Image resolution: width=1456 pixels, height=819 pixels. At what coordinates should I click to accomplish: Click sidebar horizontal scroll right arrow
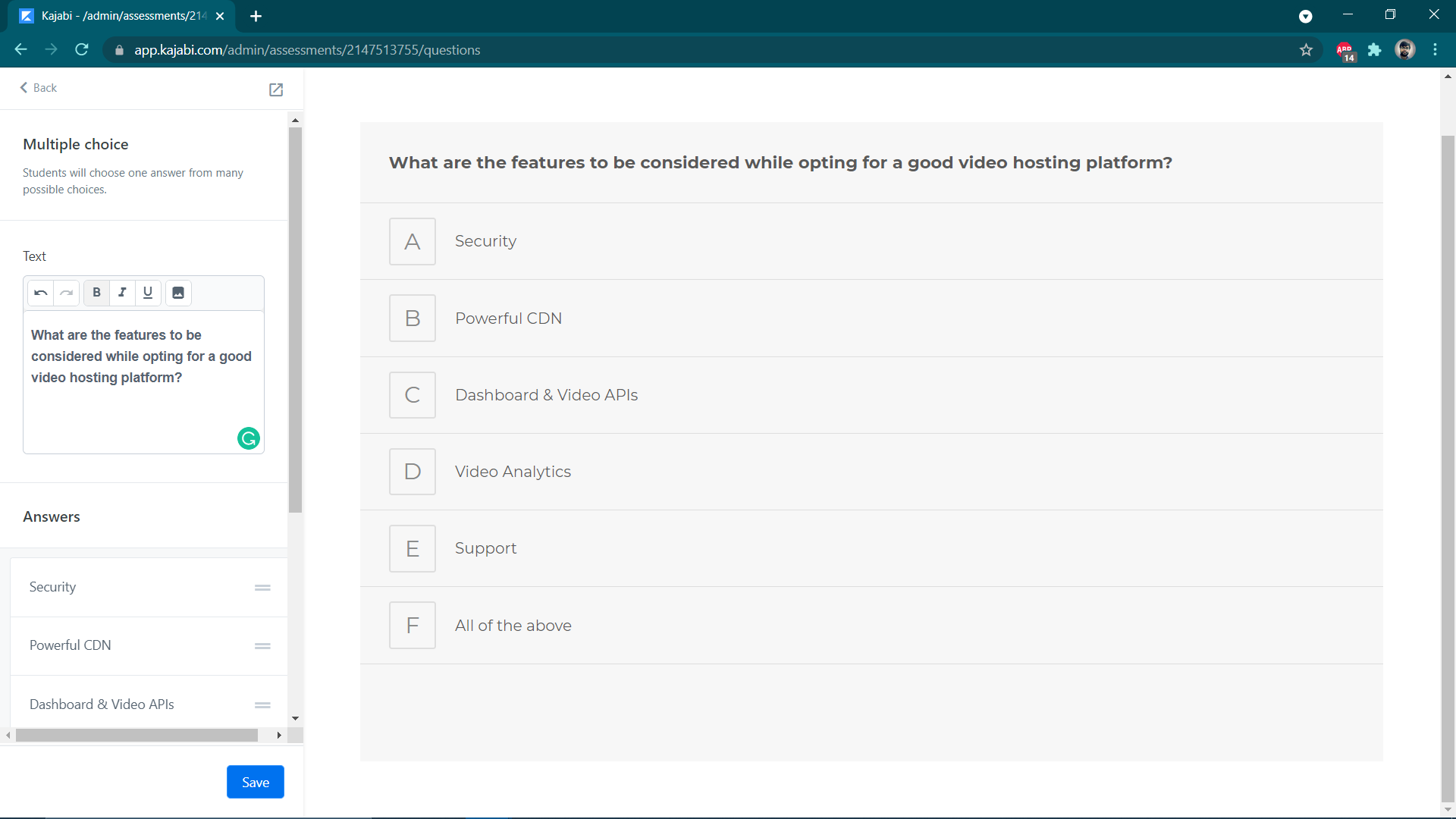[279, 735]
